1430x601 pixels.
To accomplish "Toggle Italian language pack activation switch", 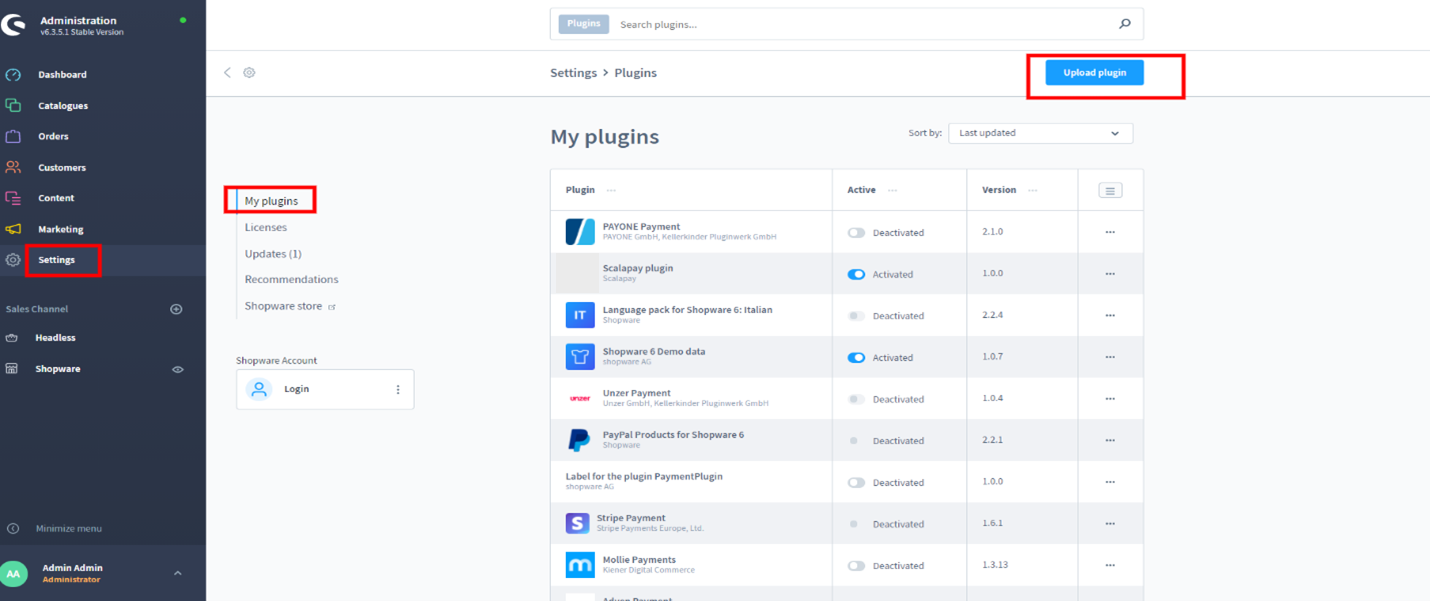I will coord(856,316).
